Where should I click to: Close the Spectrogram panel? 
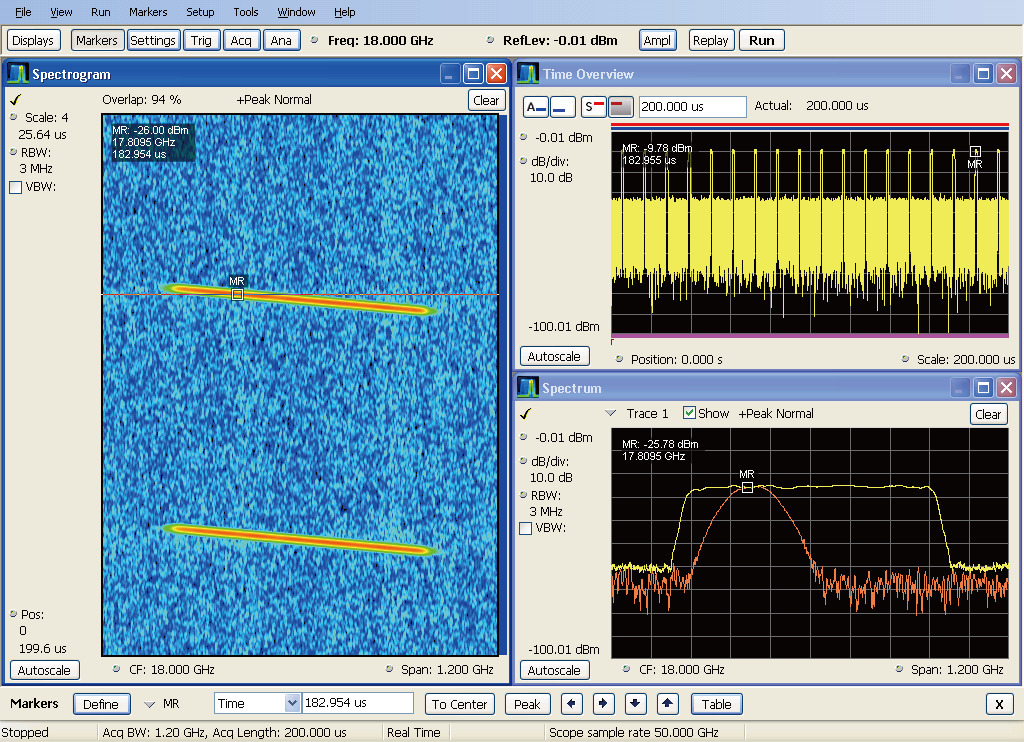point(496,74)
